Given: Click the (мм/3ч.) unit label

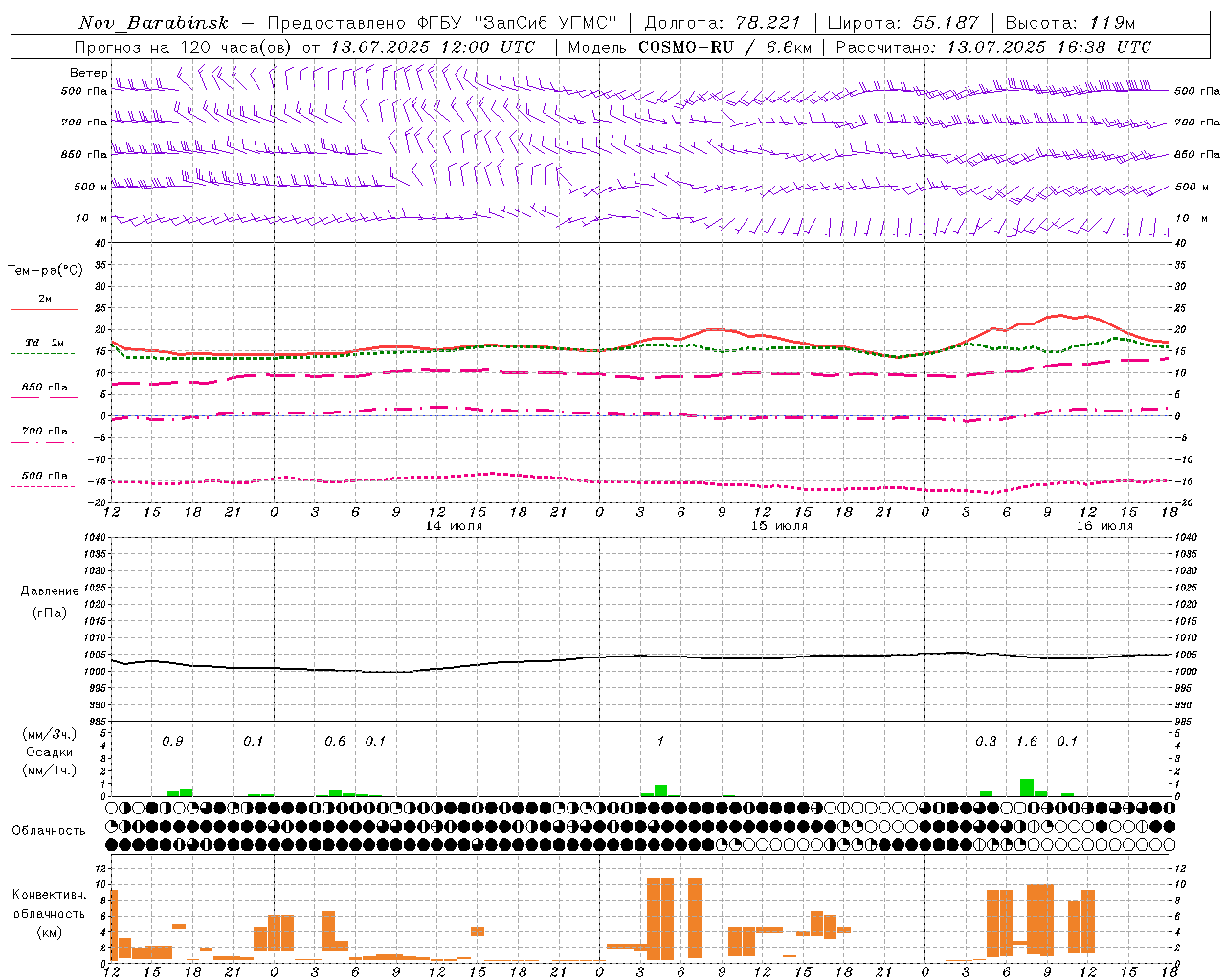Looking at the screenshot, I should (x=49, y=734).
